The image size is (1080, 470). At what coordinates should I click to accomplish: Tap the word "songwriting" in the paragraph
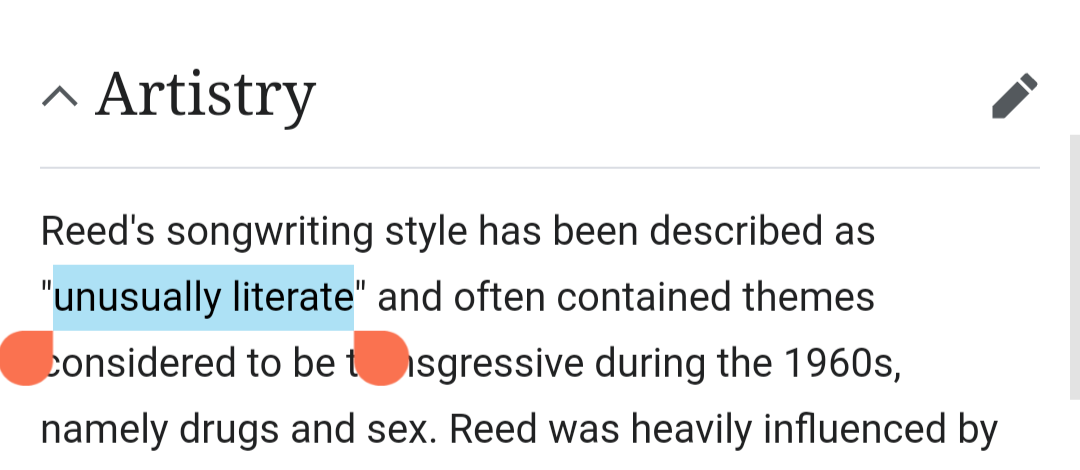269,231
